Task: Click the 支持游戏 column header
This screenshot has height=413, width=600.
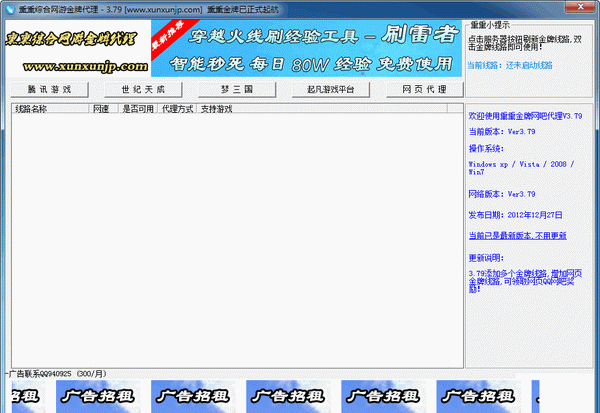Action: 216,108
